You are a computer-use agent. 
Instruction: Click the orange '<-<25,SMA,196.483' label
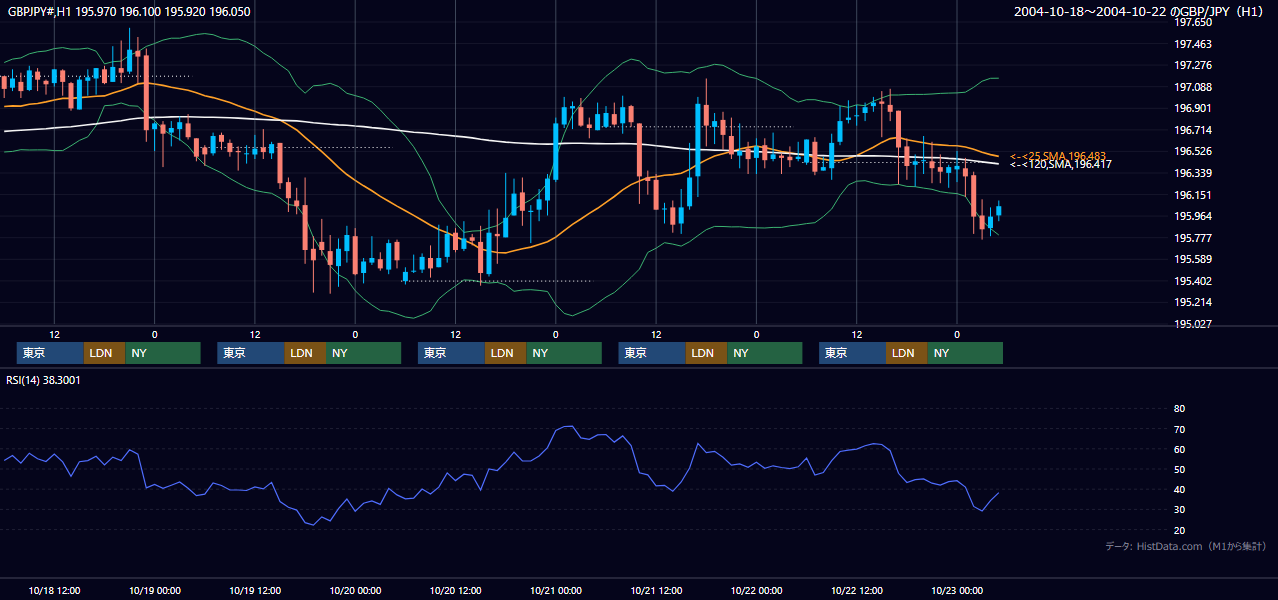(1058, 156)
